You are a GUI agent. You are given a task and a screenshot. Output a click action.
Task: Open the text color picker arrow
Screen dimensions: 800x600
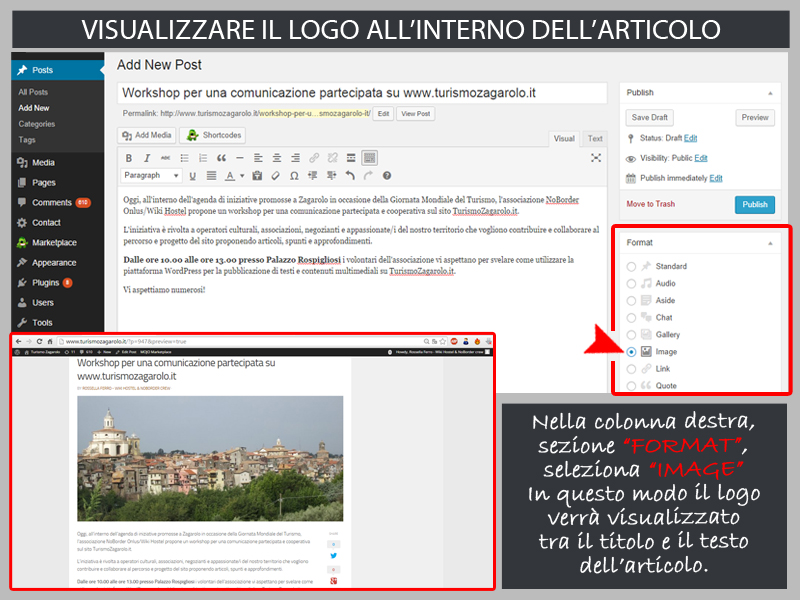(x=242, y=176)
